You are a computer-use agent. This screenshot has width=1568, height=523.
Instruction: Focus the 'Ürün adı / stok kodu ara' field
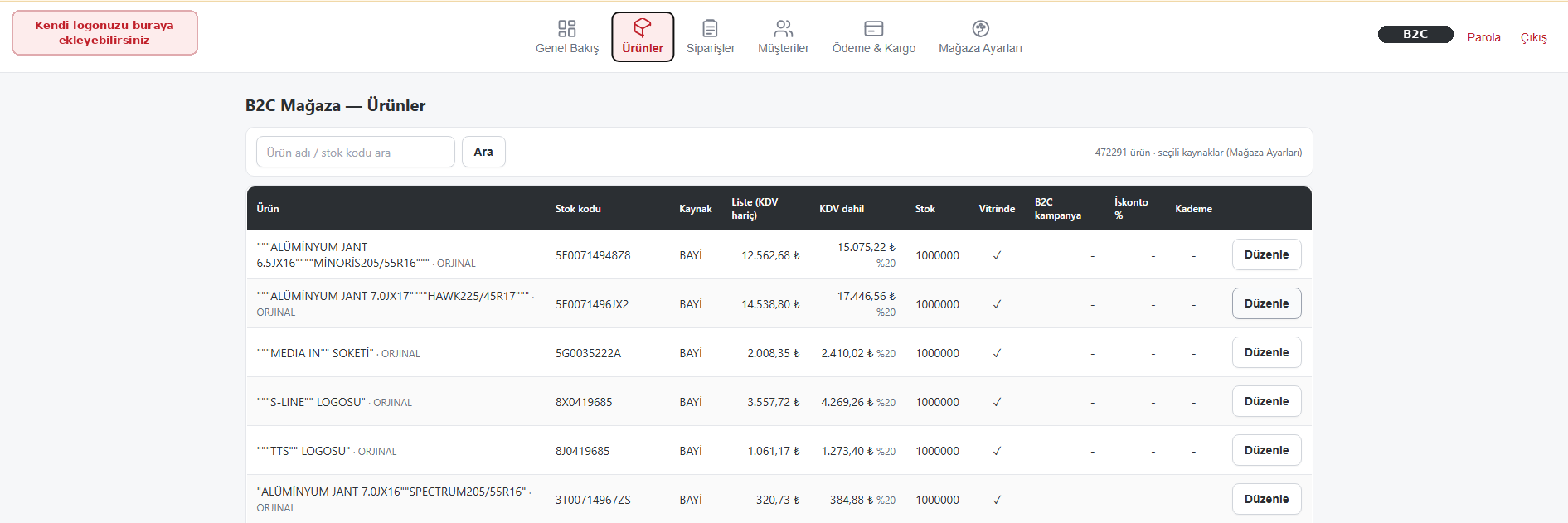[x=356, y=152]
